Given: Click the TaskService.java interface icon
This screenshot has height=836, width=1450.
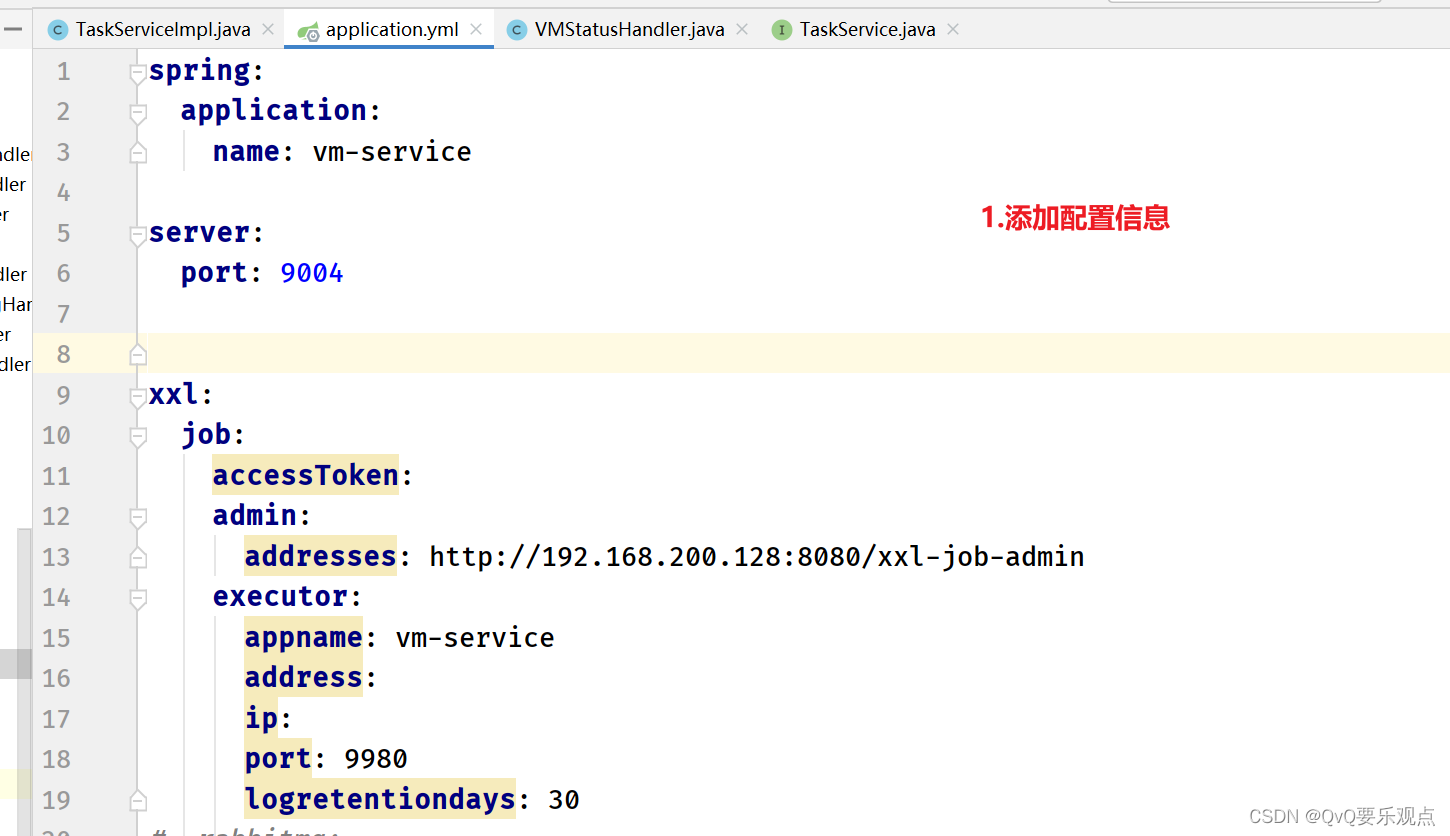Looking at the screenshot, I should pos(782,30).
